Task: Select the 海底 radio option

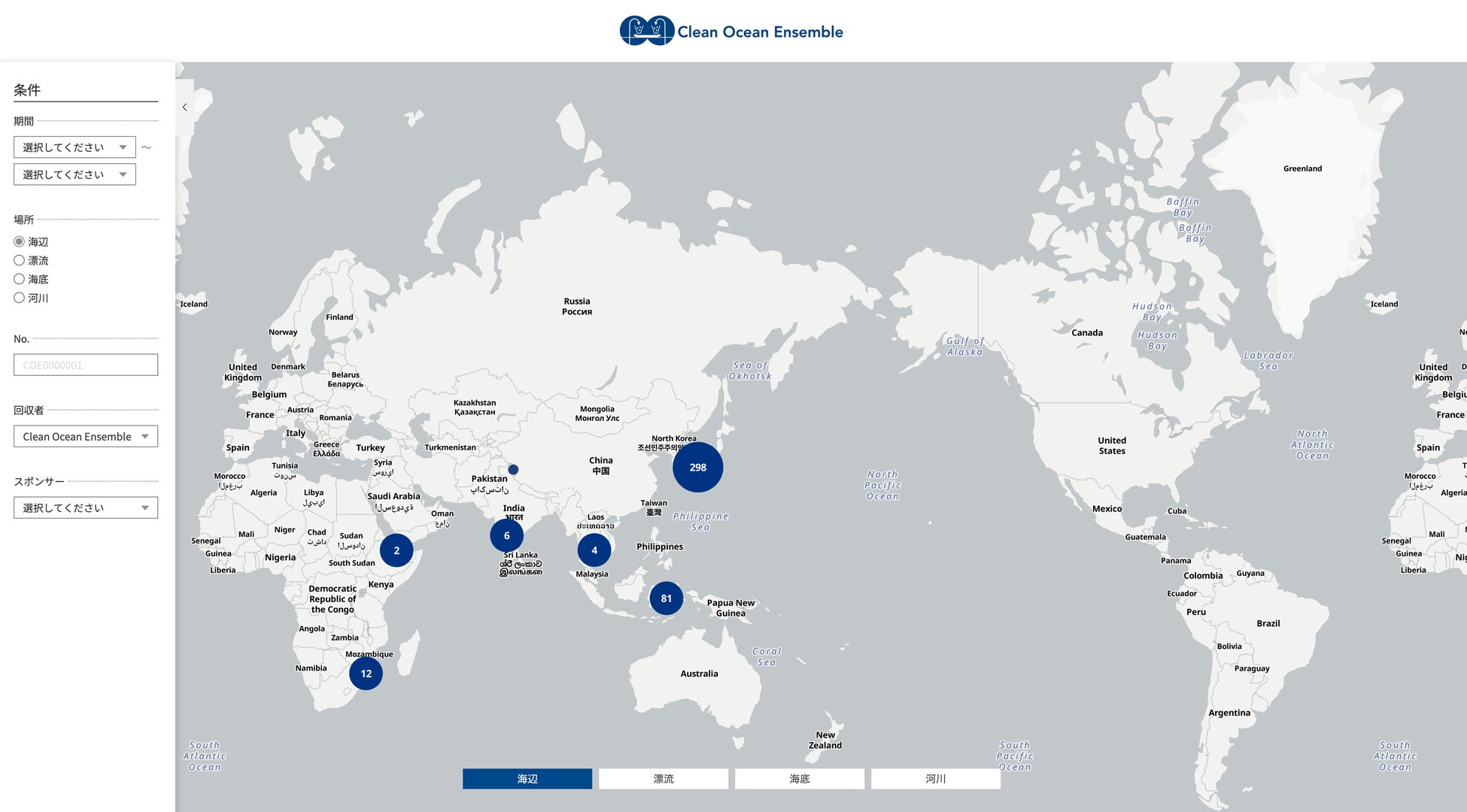Action: [20, 279]
